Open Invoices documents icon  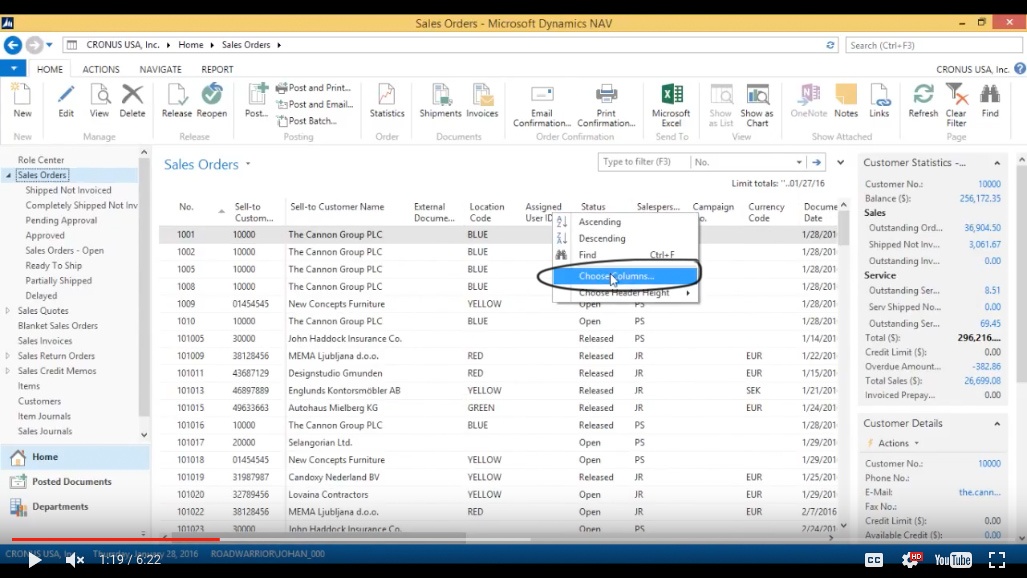coord(482,95)
